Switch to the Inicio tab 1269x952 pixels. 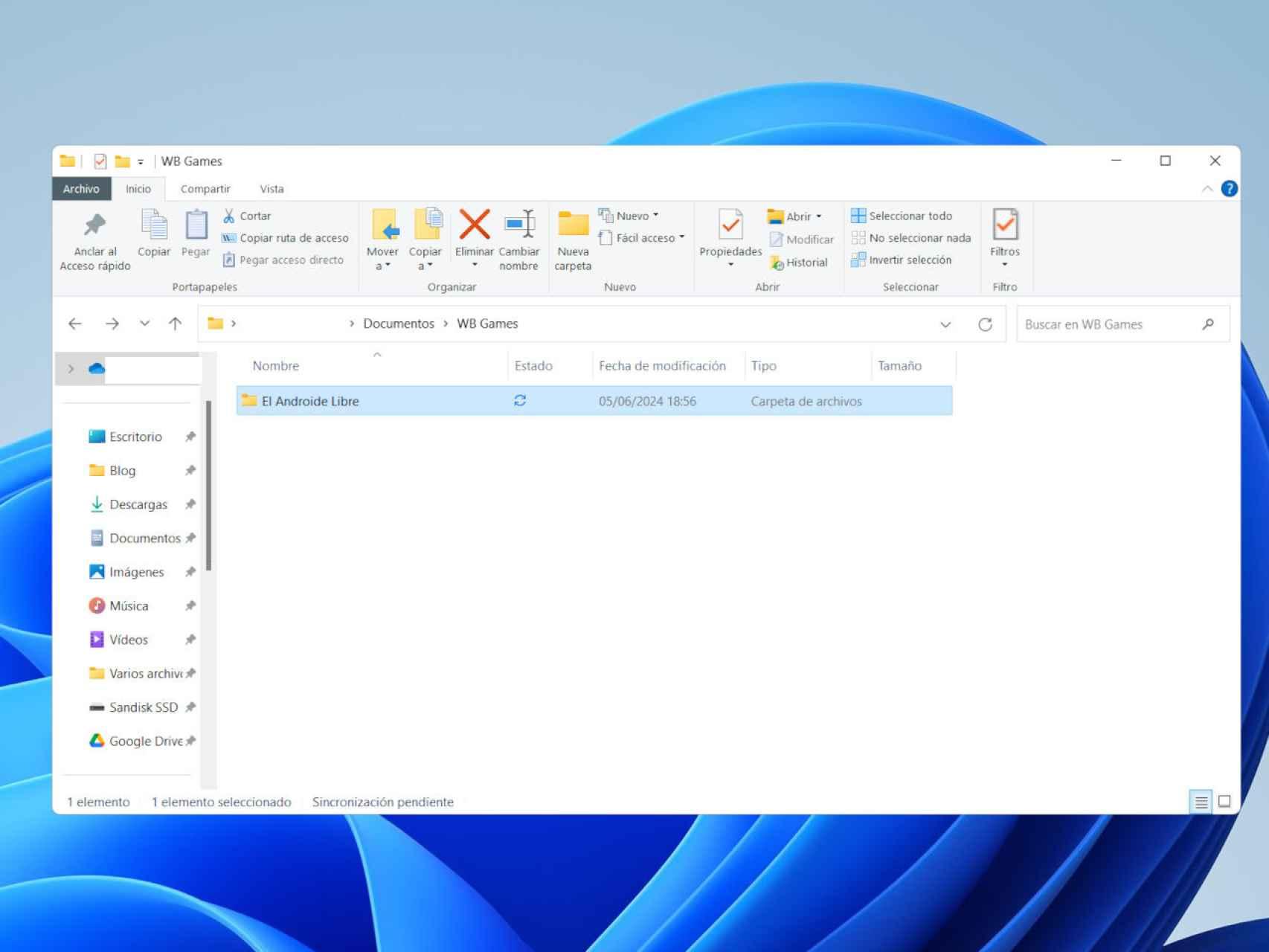click(138, 189)
